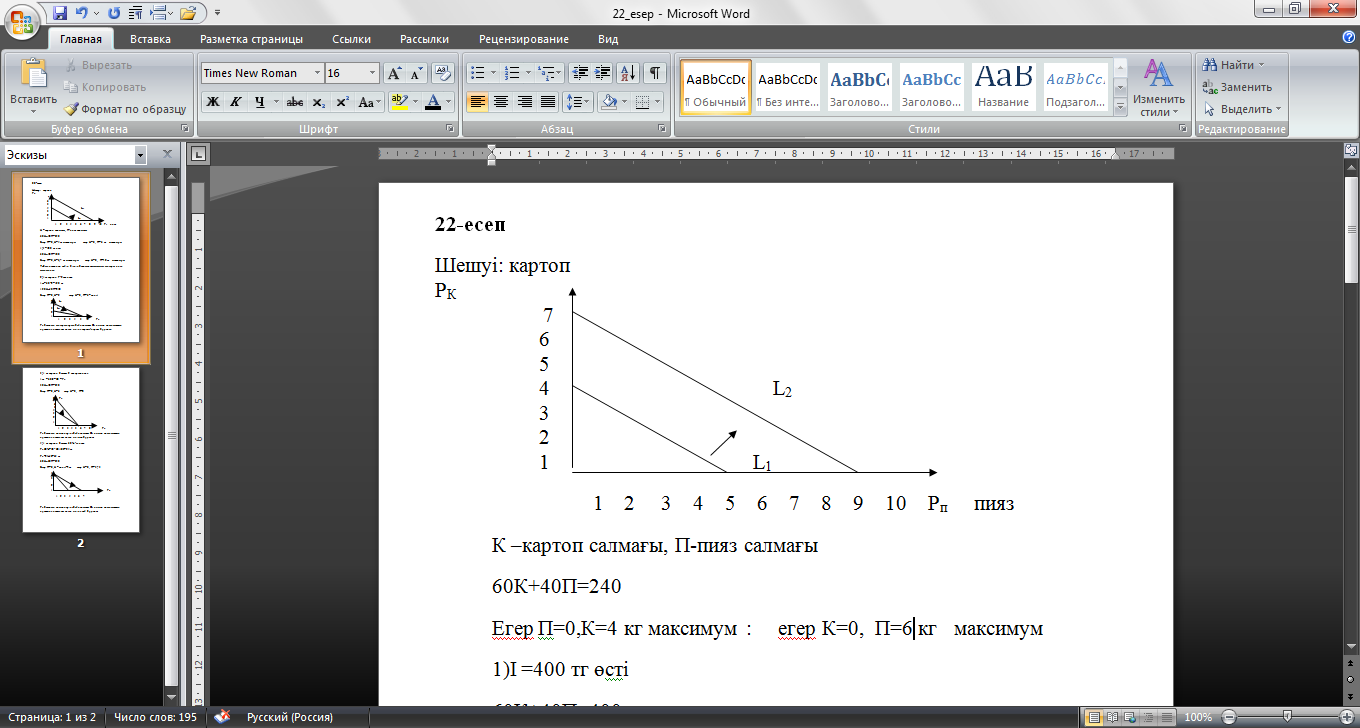This screenshot has width=1360, height=728.
Task: Click the grow font icon
Action: point(394,73)
